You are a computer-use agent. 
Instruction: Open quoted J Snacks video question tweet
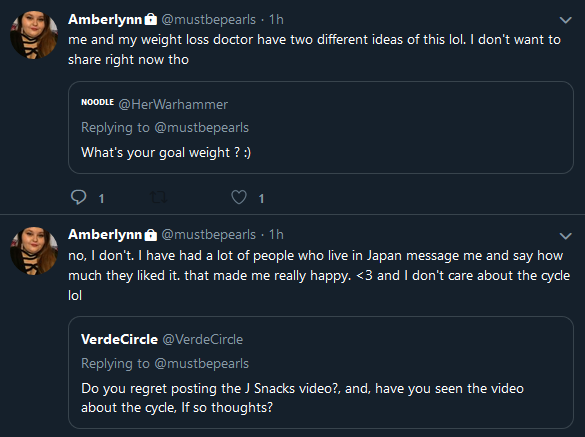pyautogui.click(x=321, y=372)
